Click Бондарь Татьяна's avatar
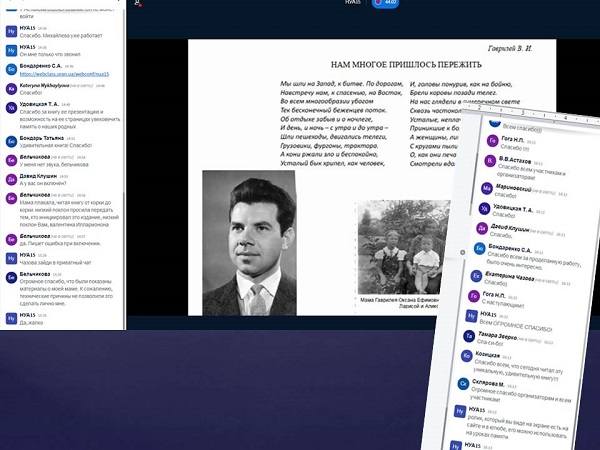The height and width of the screenshot is (450, 600). pyautogui.click(x=11, y=142)
